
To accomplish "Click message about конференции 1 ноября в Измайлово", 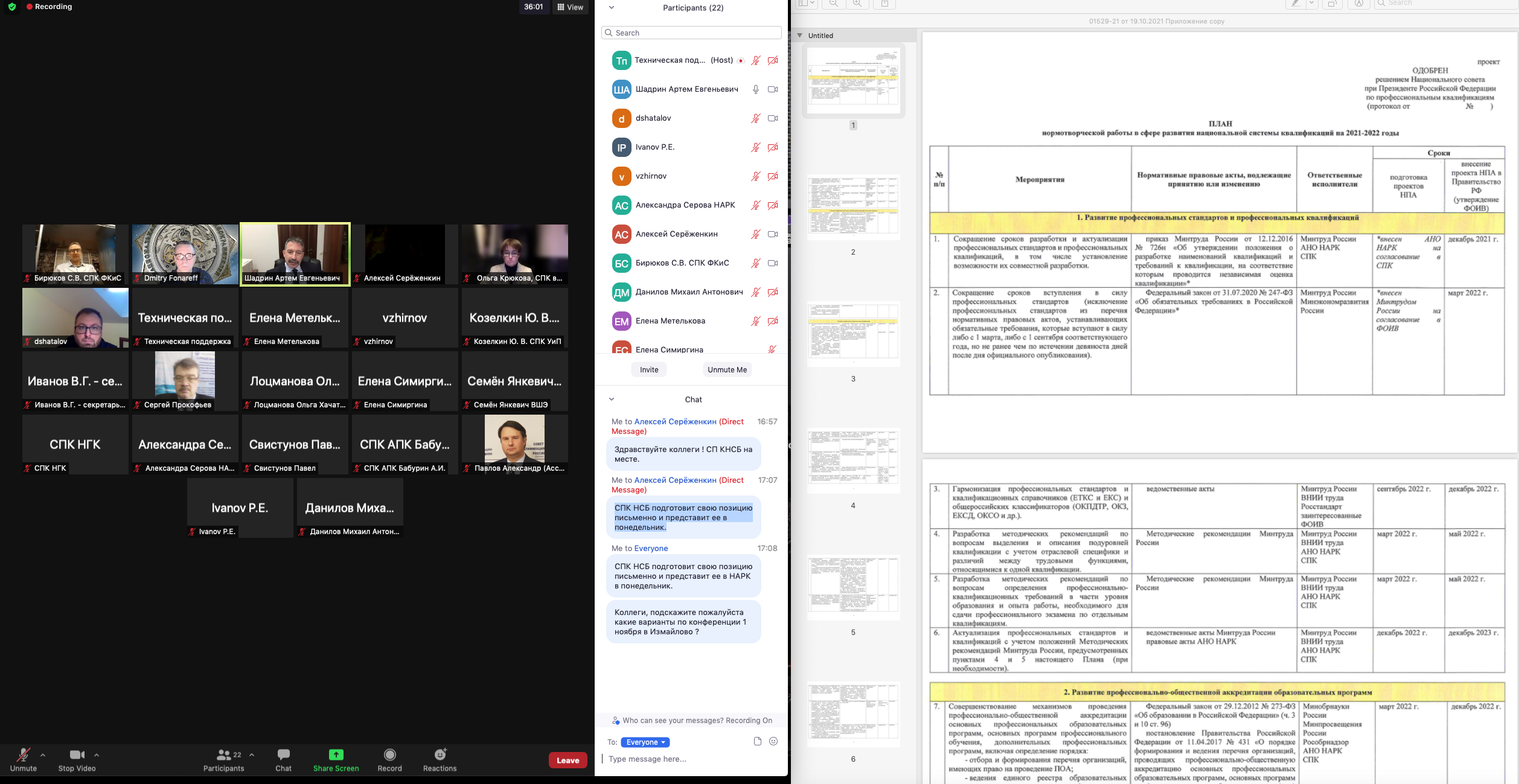I will tap(683, 622).
